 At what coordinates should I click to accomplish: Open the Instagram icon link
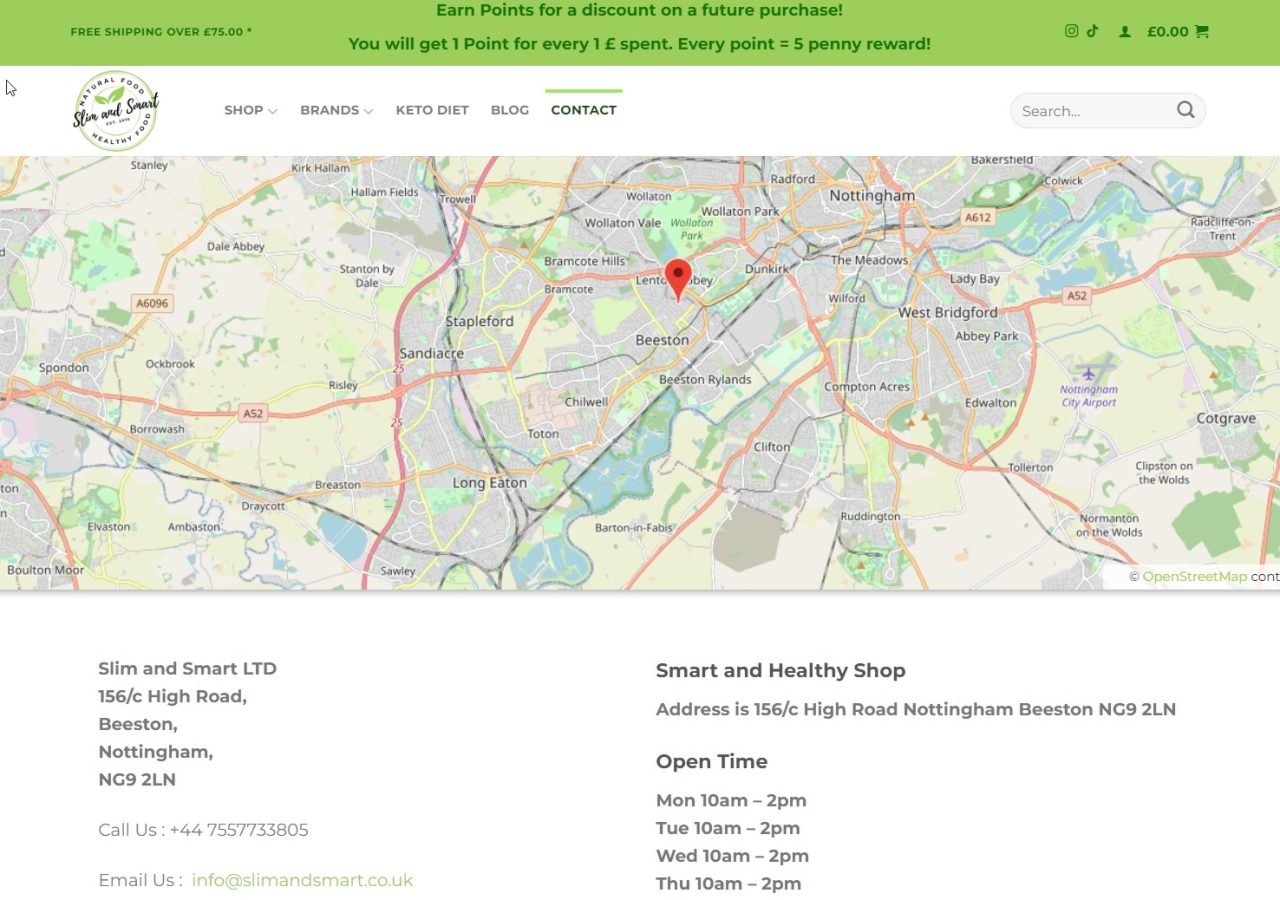1071,31
